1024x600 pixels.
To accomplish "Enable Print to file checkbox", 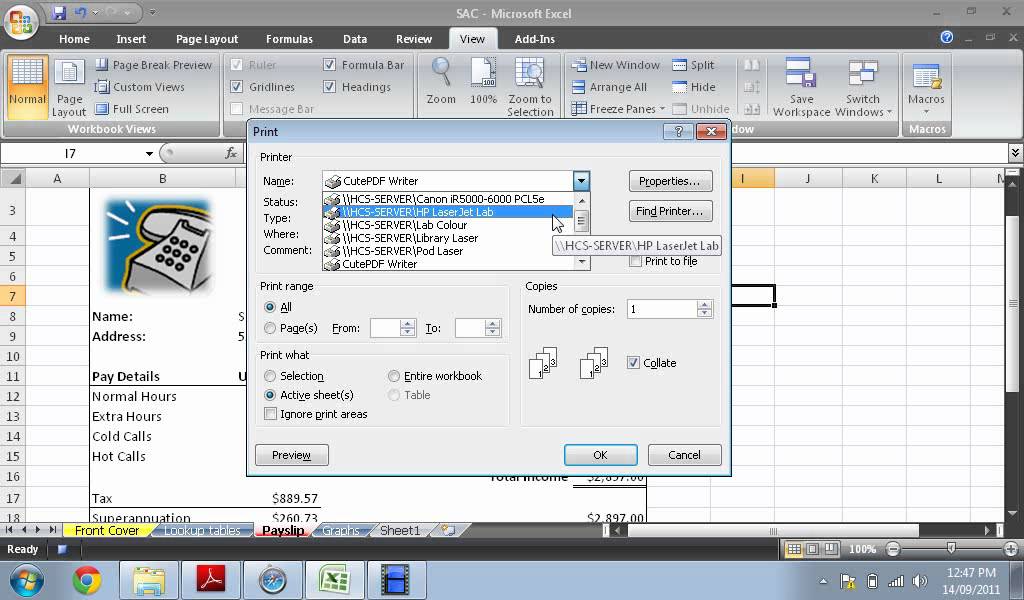I will (635, 261).
